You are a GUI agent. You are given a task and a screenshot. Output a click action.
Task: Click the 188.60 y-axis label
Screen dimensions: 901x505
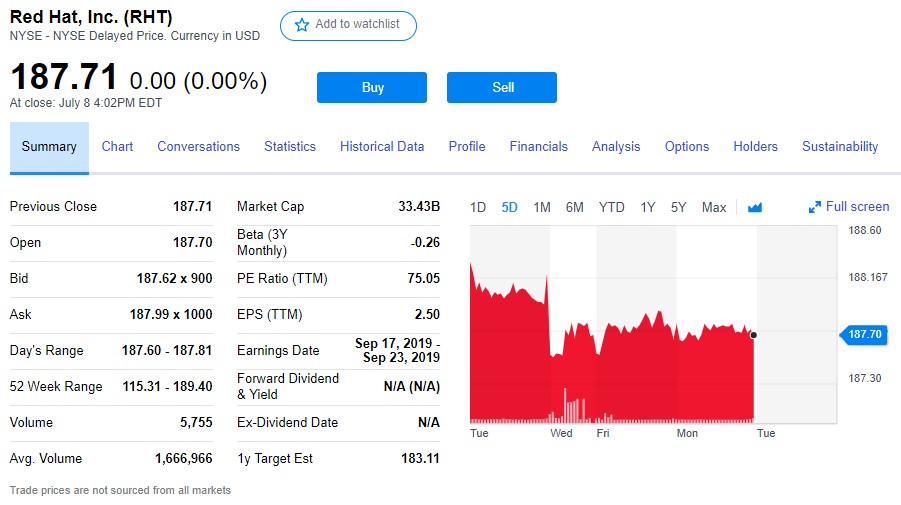(x=865, y=230)
